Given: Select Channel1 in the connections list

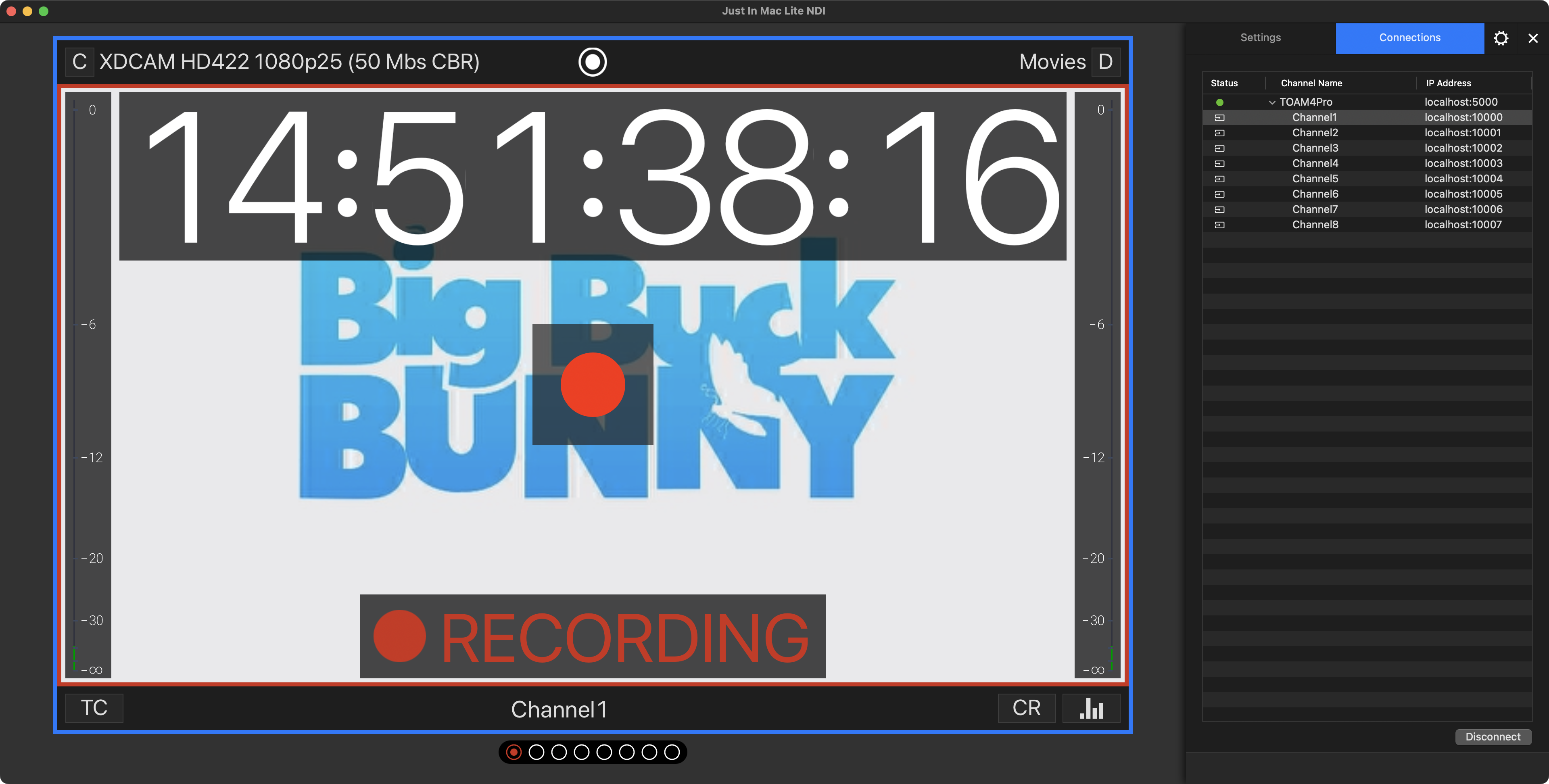Looking at the screenshot, I should pos(1367,117).
